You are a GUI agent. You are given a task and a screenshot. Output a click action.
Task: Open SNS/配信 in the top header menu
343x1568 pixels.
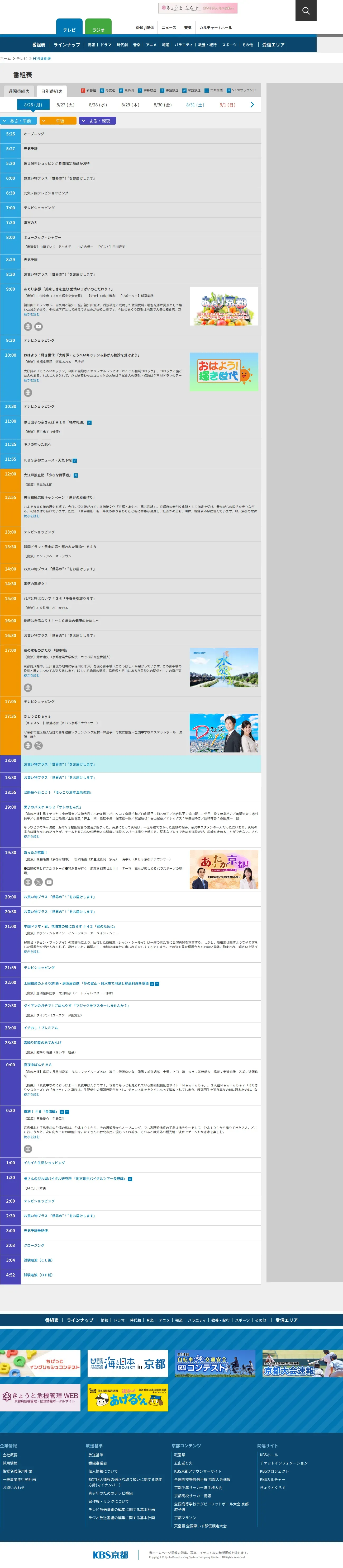tap(145, 27)
